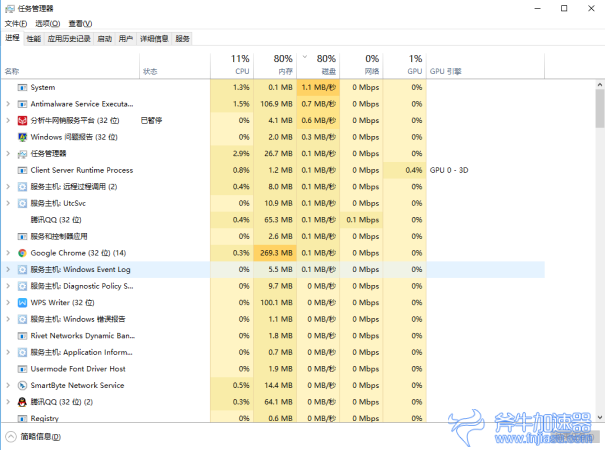This screenshot has width=605, height=450.
Task: Switch to the 详细信息 tab
Action: pyautogui.click(x=154, y=39)
